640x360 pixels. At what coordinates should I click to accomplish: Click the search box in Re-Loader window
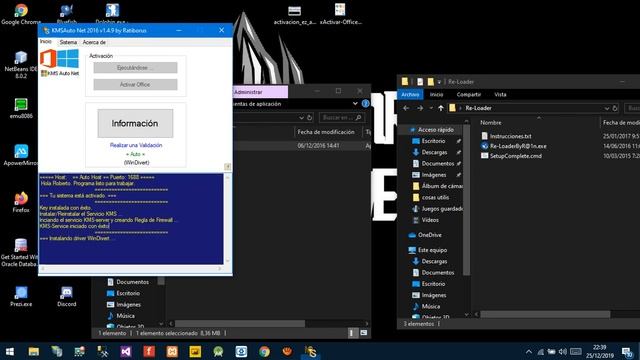point(632,108)
